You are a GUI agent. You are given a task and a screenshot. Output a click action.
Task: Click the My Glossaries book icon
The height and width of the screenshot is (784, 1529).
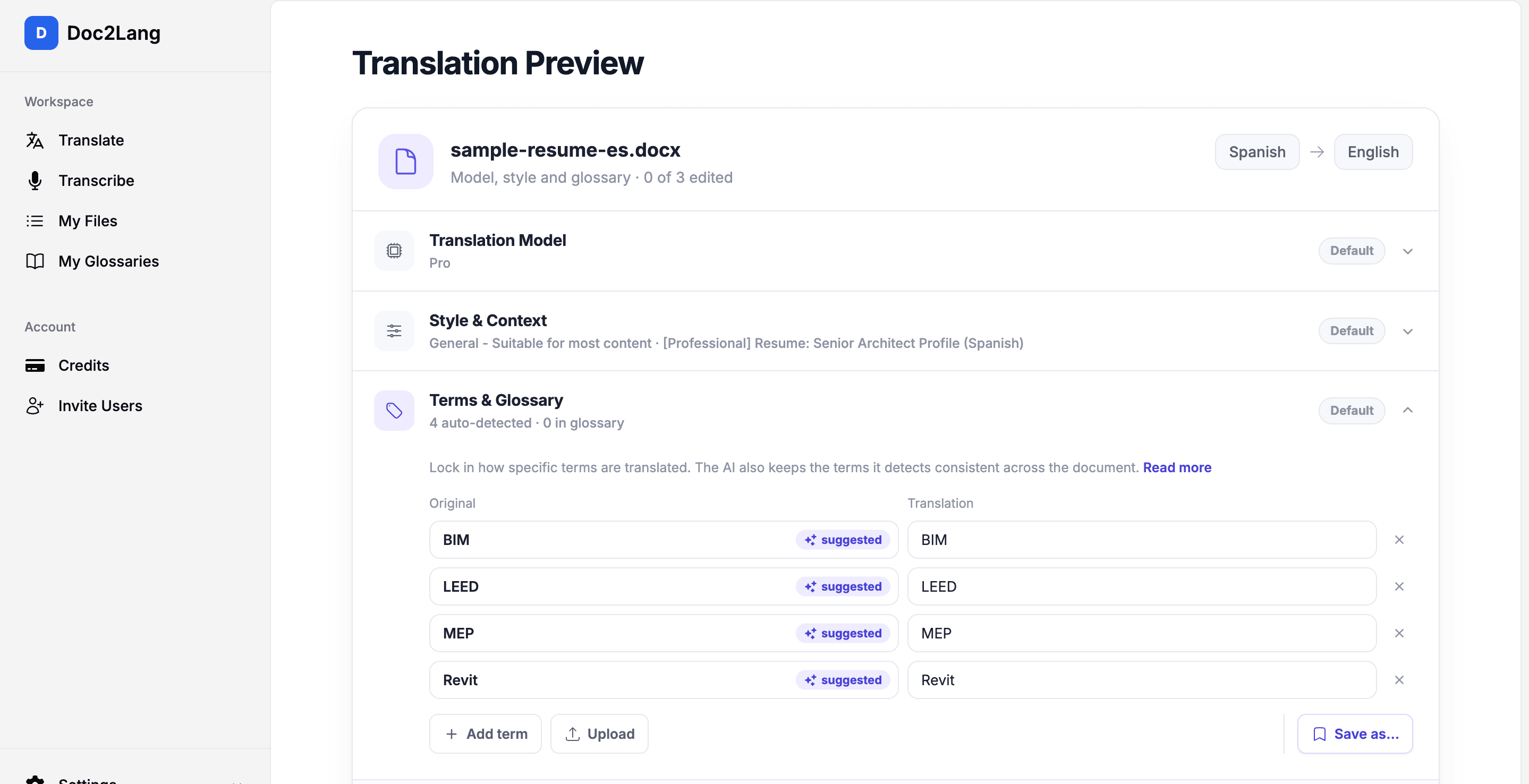pyautogui.click(x=35, y=261)
